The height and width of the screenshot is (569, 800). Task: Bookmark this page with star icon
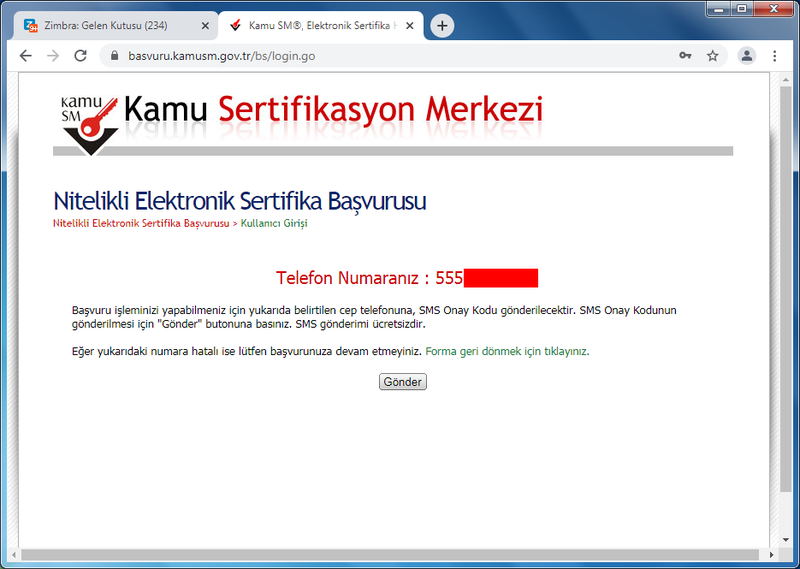[713, 56]
